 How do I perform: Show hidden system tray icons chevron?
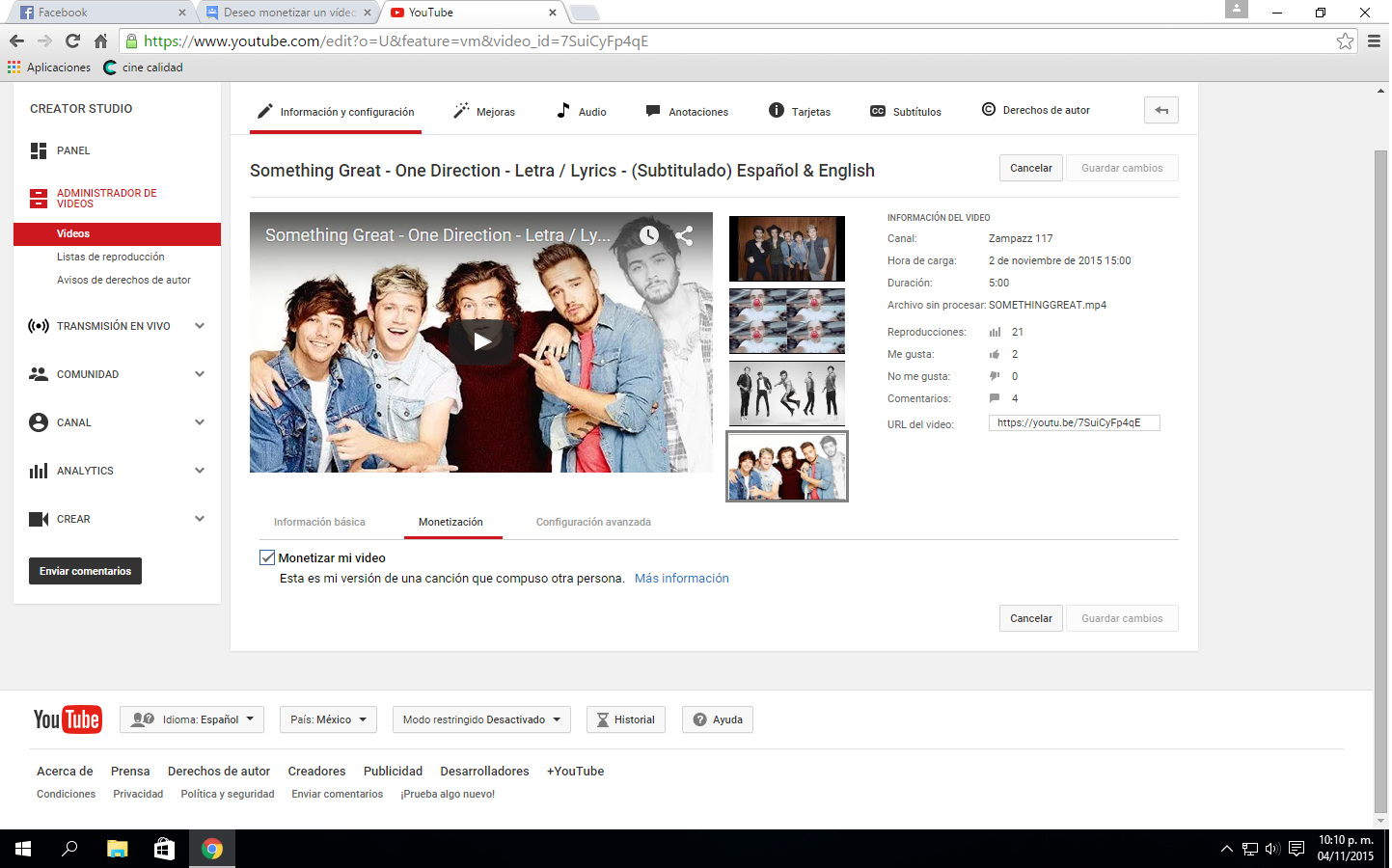1226,849
